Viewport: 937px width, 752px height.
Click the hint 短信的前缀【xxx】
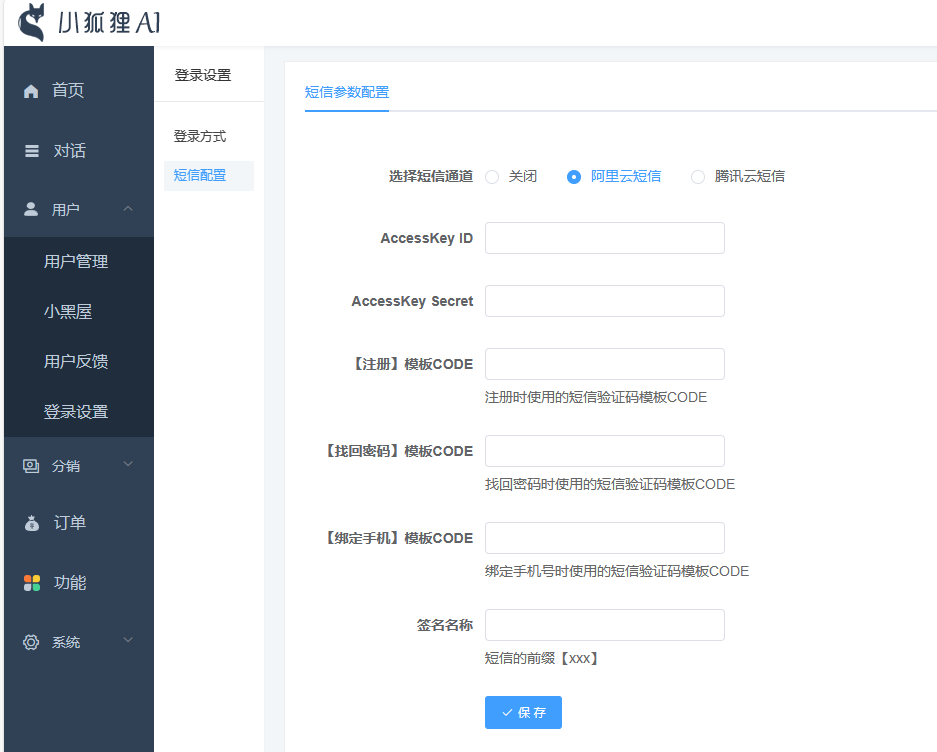coord(543,659)
